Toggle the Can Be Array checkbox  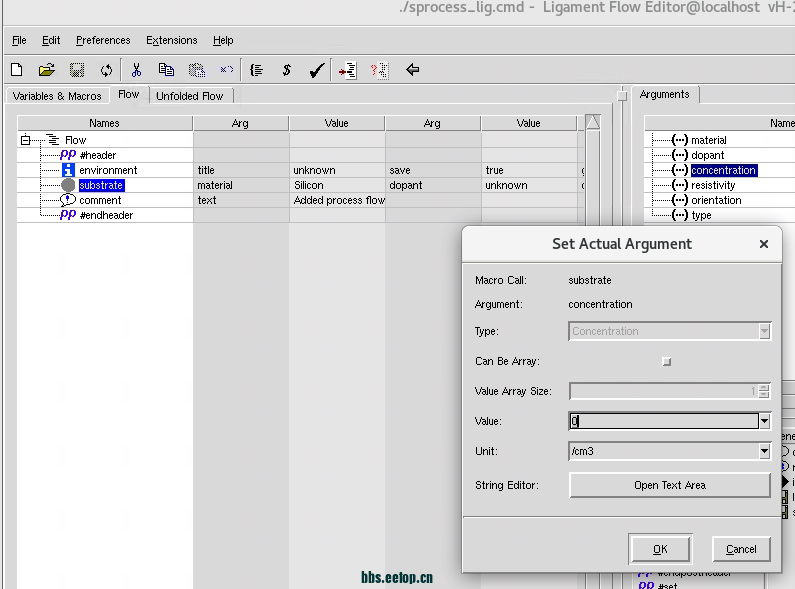click(x=667, y=361)
